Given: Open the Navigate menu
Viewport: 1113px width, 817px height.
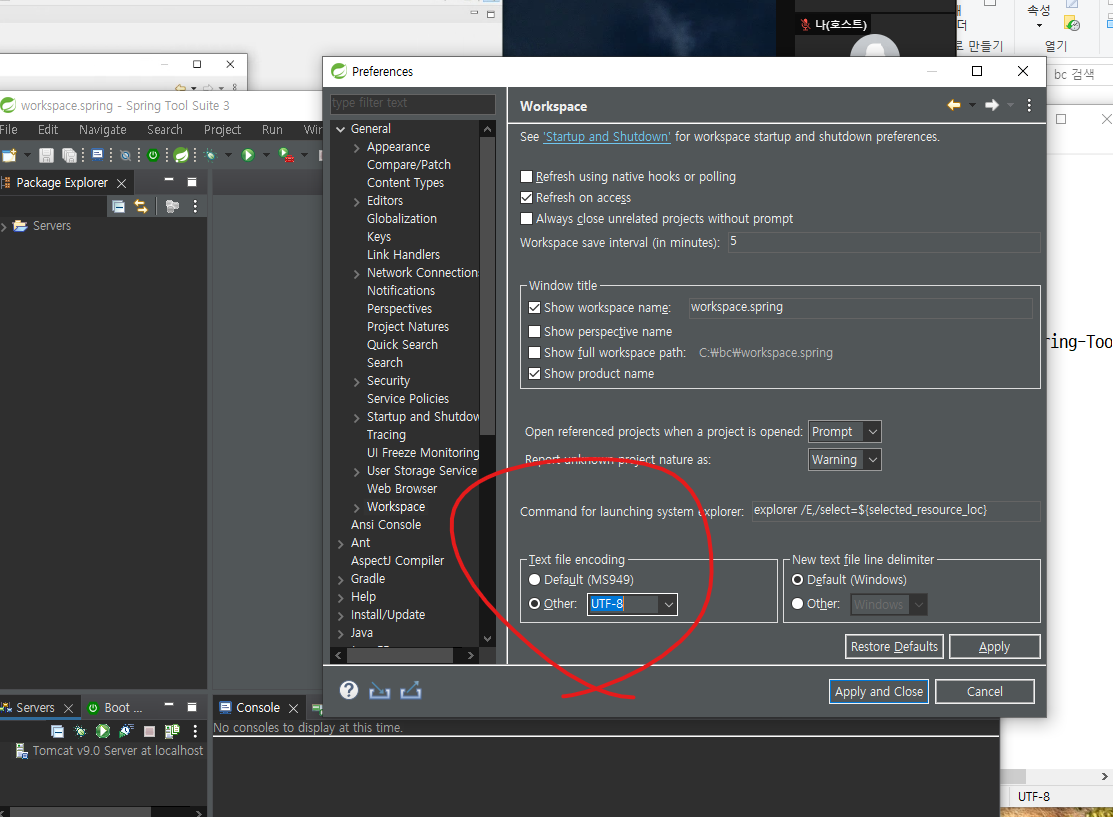Looking at the screenshot, I should [x=103, y=130].
